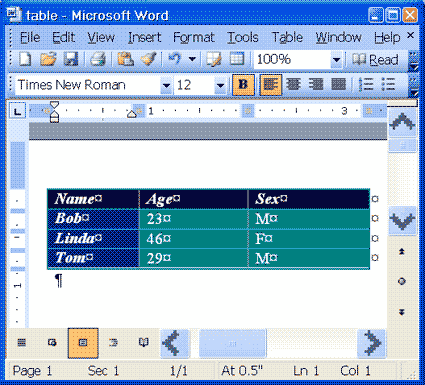The height and width of the screenshot is (385, 425).
Task: Switch to Normal view
Action: (x=22, y=343)
